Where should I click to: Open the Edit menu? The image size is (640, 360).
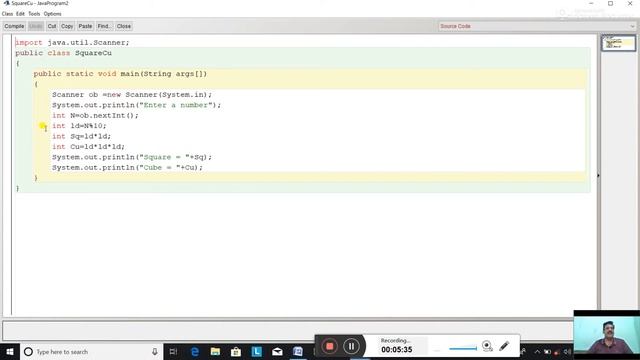20,14
